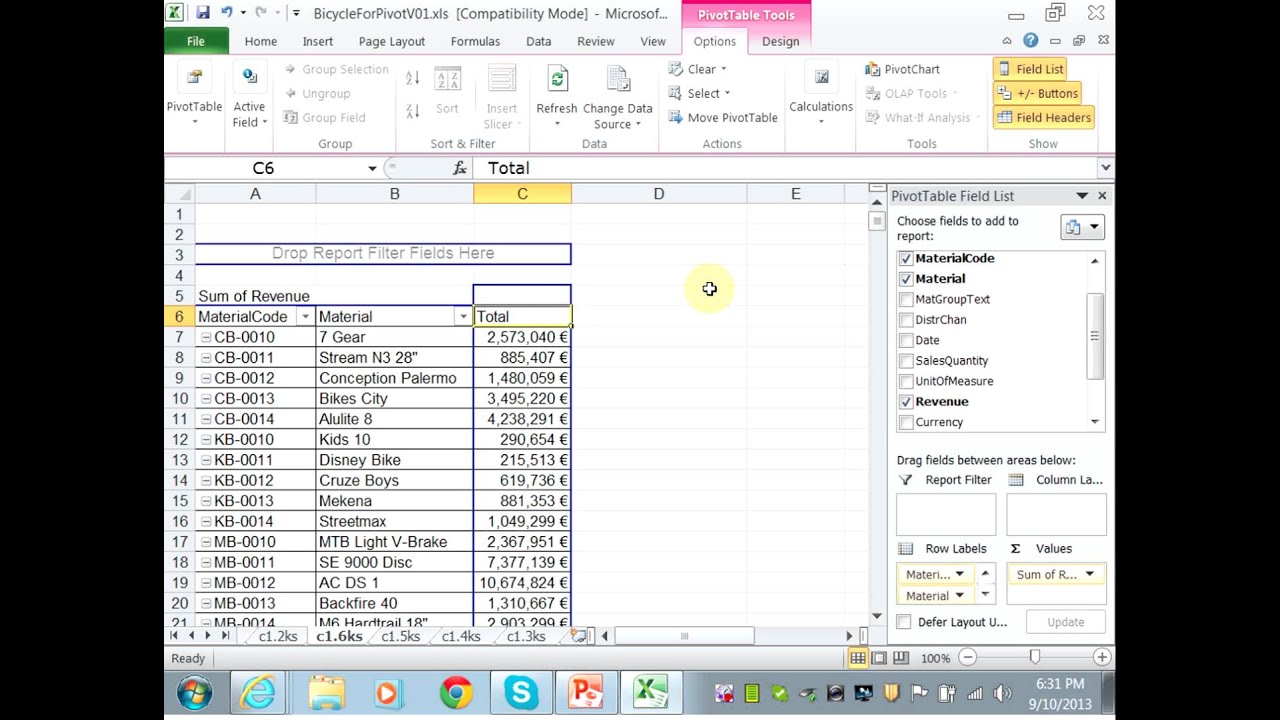1280x720 pixels.
Task: Open Sum of Revenue value field dropdown
Action: tap(1089, 574)
